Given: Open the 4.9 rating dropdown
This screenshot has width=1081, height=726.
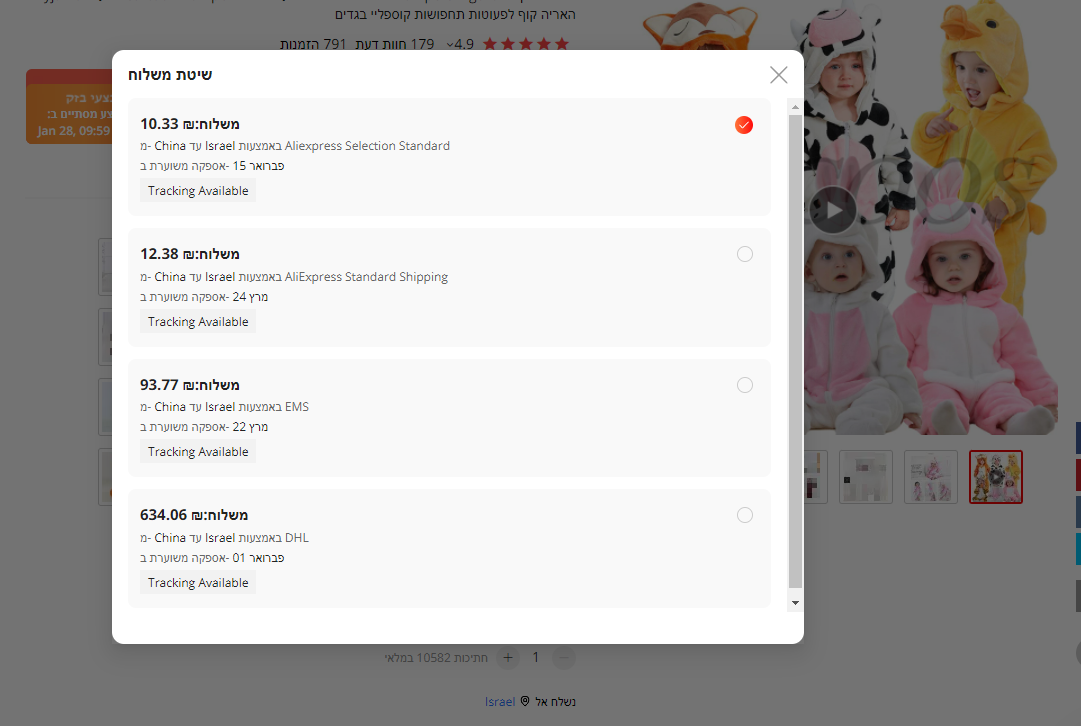Looking at the screenshot, I should [460, 44].
